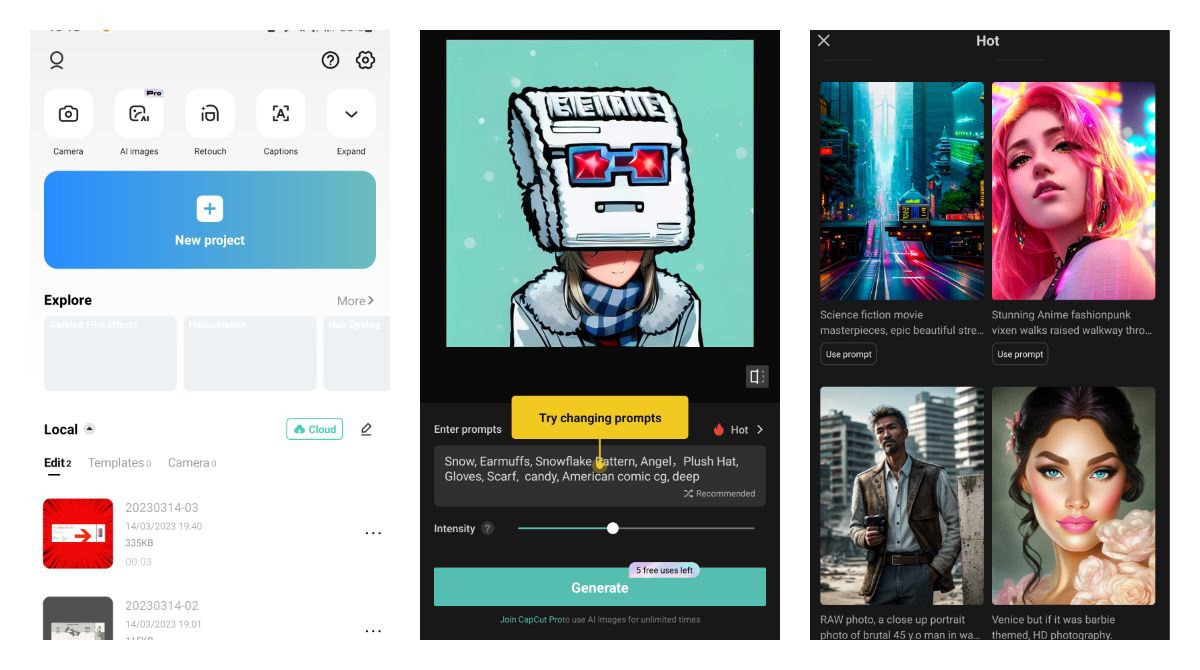Click the Generate button
Image resolution: width=1200 pixels, height=670 pixels.
tap(600, 587)
